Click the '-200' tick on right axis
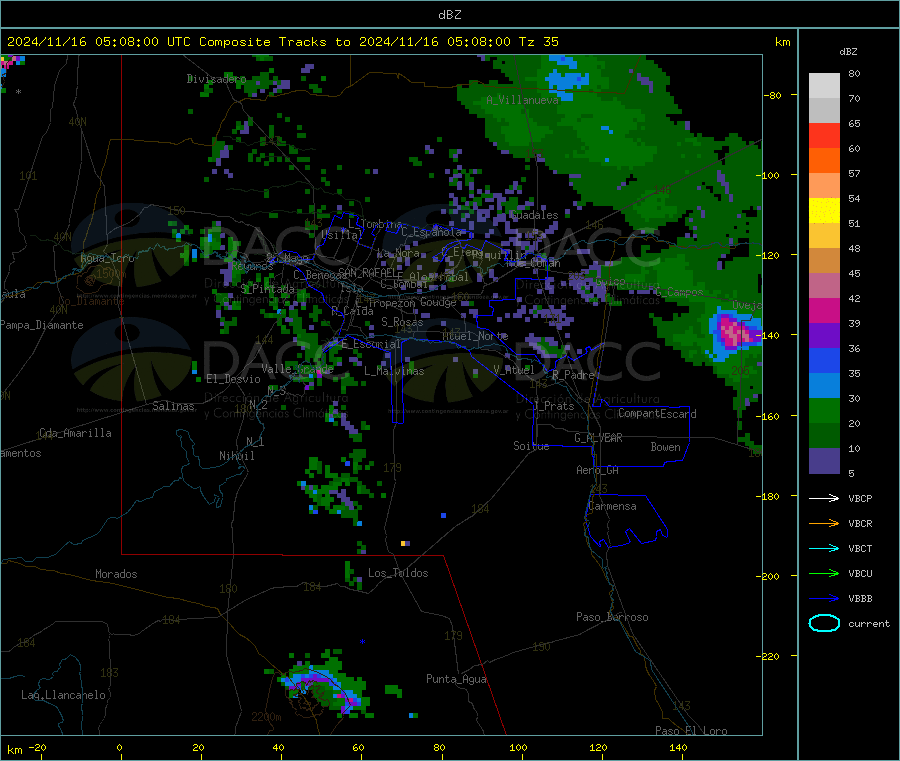This screenshot has height=761, width=900. coord(770,576)
